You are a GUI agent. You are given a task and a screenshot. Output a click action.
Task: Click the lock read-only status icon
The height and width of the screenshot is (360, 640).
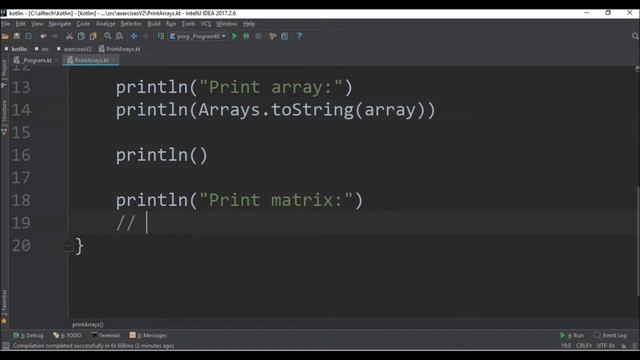[624, 346]
